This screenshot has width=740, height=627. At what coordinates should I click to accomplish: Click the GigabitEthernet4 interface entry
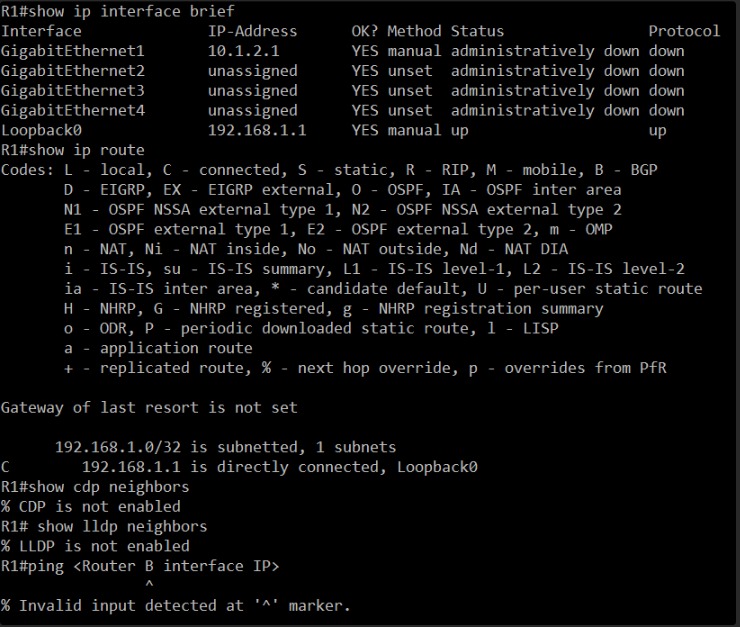pos(73,110)
